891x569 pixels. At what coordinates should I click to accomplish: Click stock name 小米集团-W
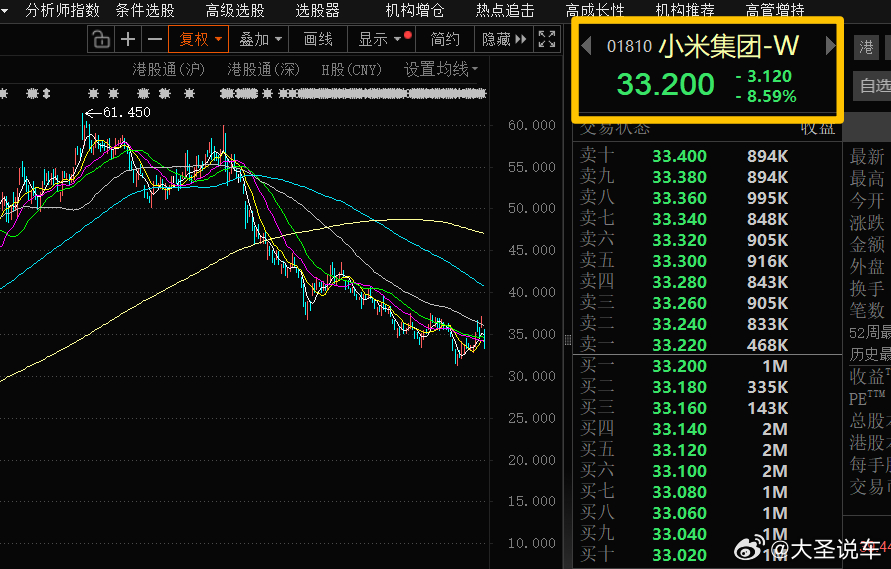pyautogui.click(x=729, y=46)
